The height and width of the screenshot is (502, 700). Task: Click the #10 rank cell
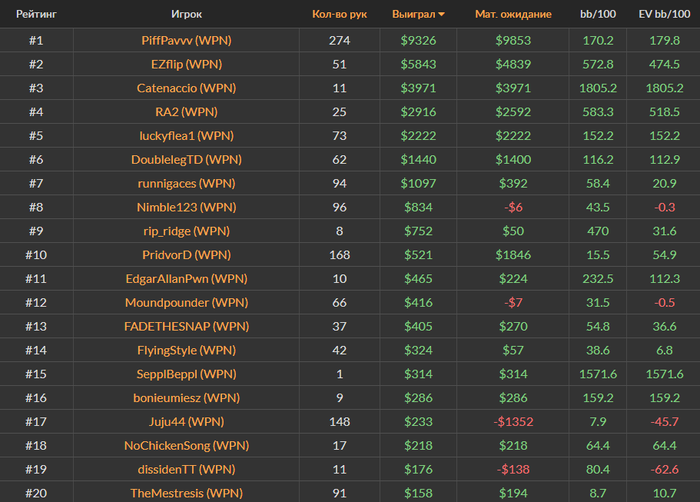point(36,255)
